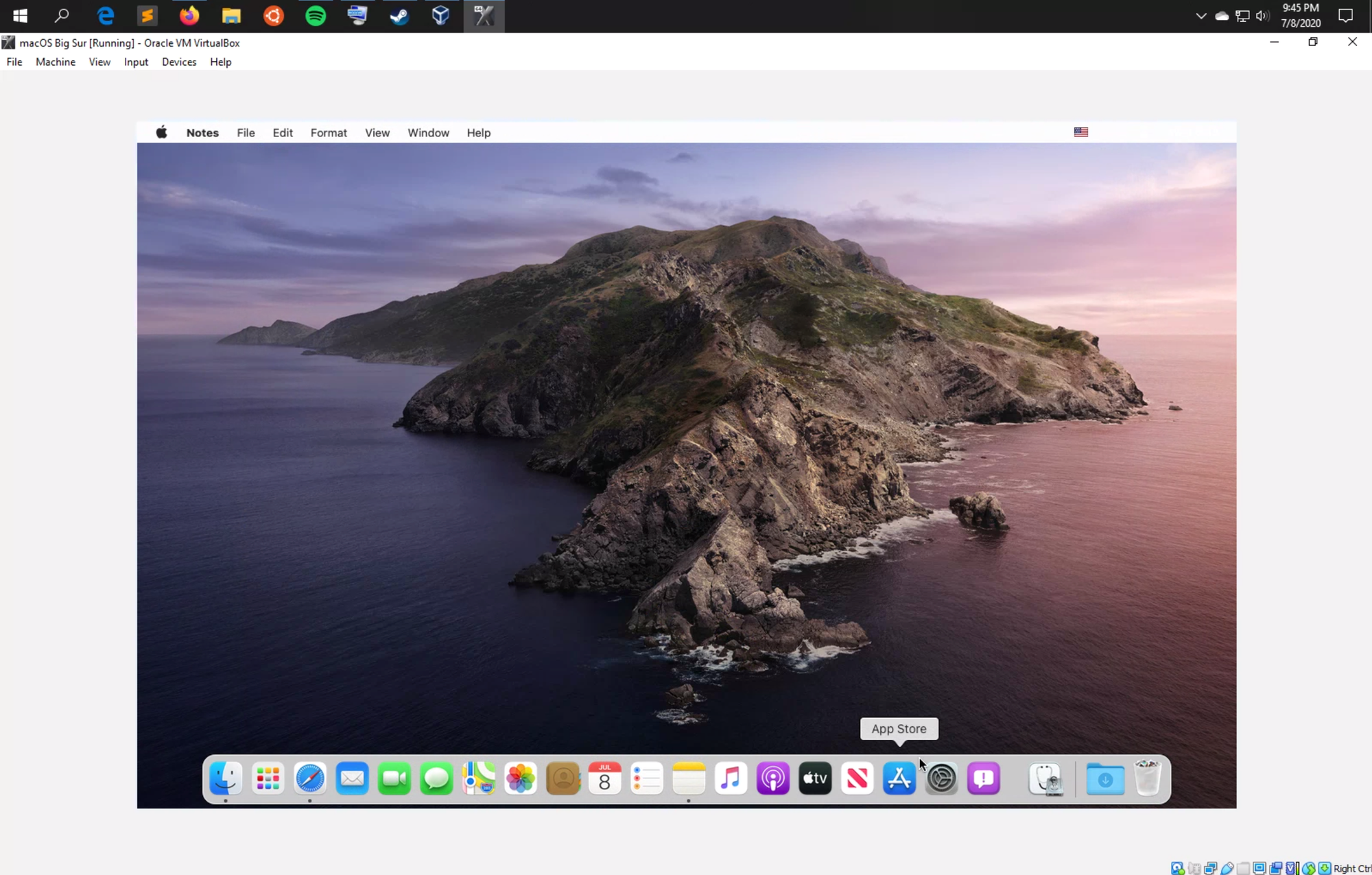Open Finder from the macOS dock
The height and width of the screenshot is (875, 1372).
[226, 778]
